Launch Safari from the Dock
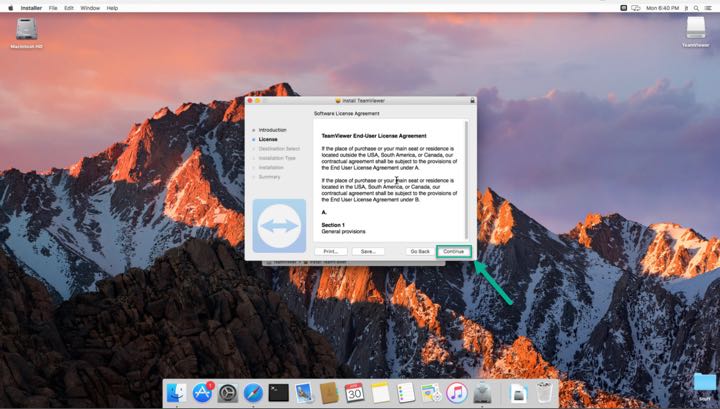 253,393
